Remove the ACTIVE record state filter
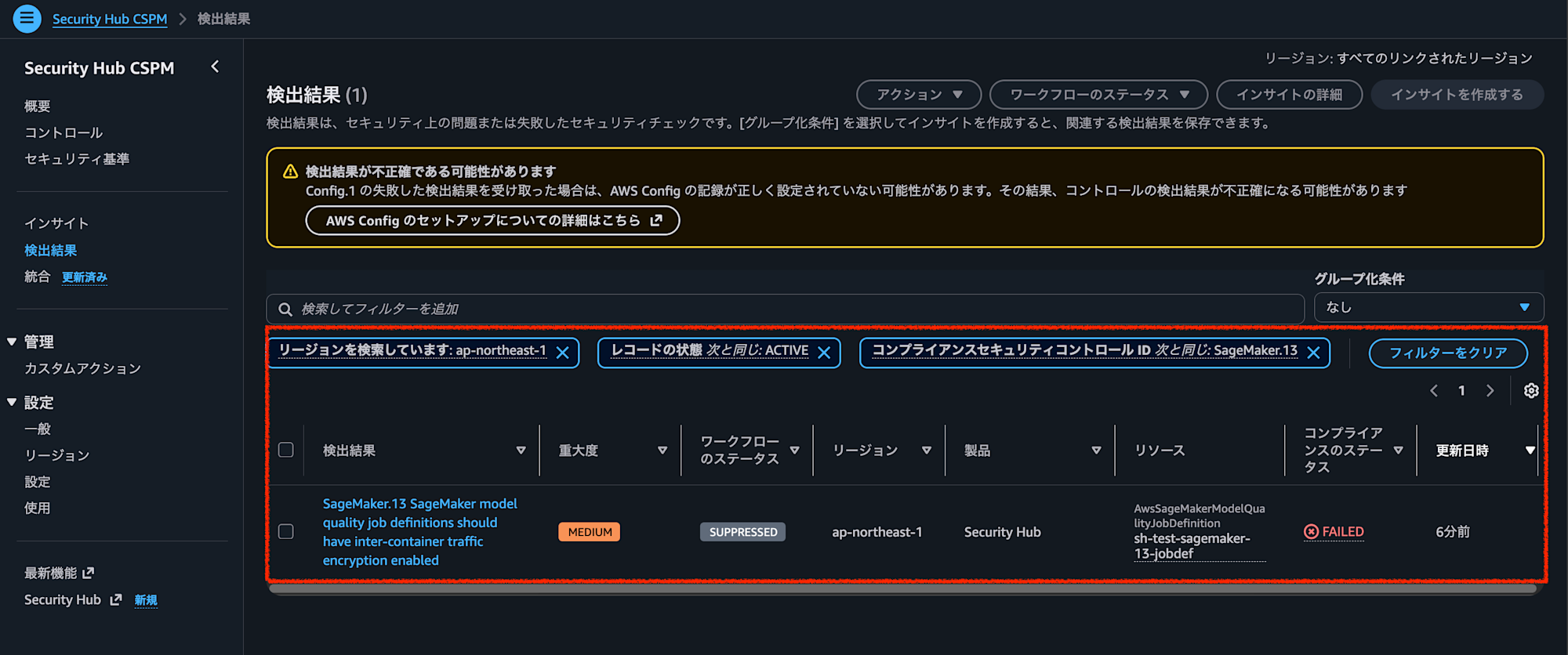The width and height of the screenshot is (1568, 655). pos(824,353)
